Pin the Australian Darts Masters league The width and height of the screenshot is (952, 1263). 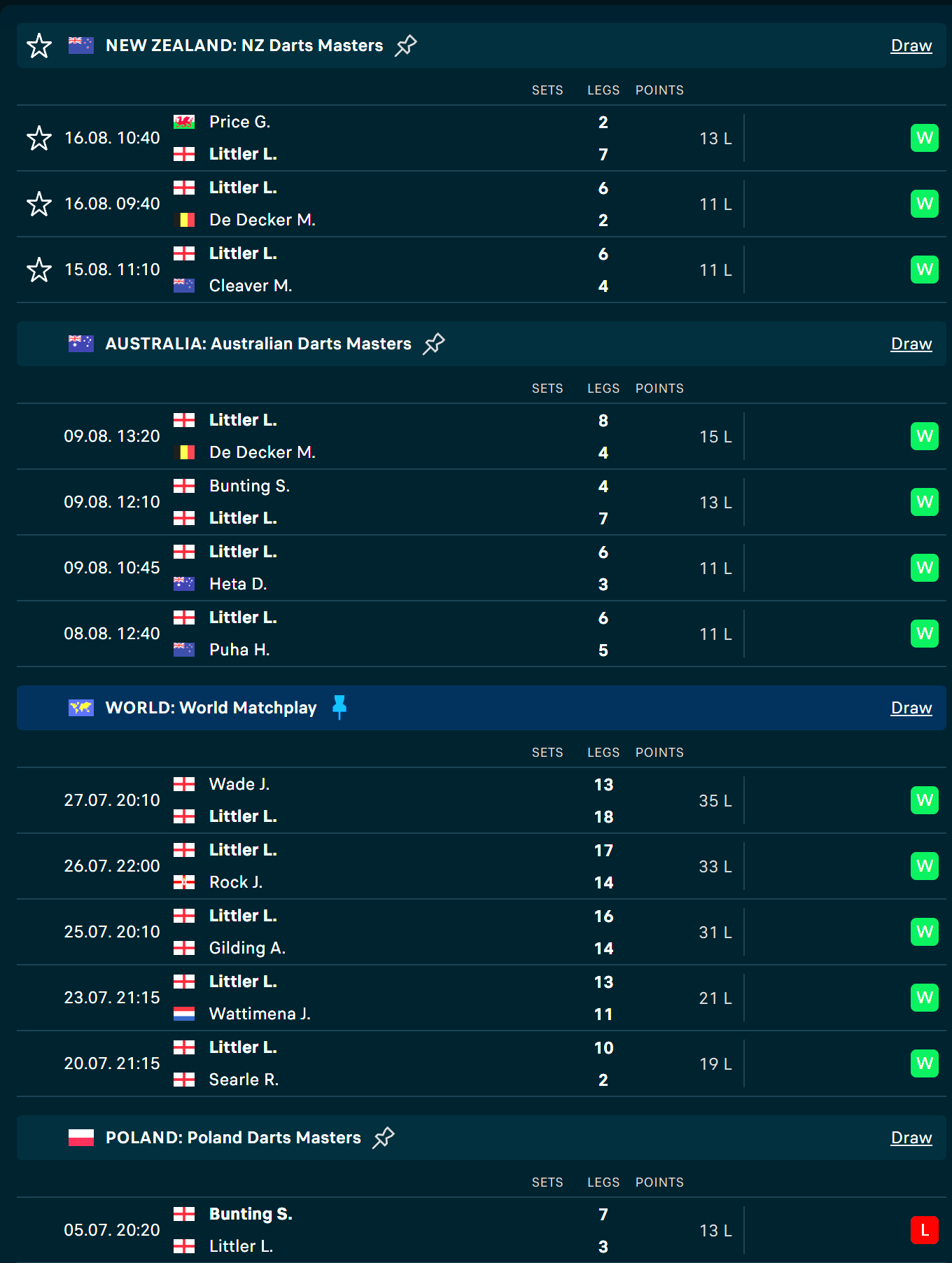click(x=434, y=344)
